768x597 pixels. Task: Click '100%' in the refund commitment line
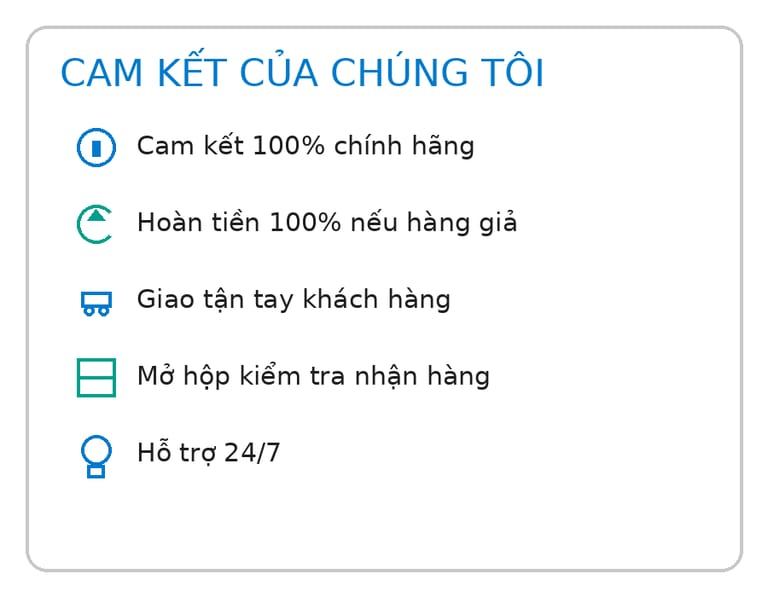tap(301, 222)
